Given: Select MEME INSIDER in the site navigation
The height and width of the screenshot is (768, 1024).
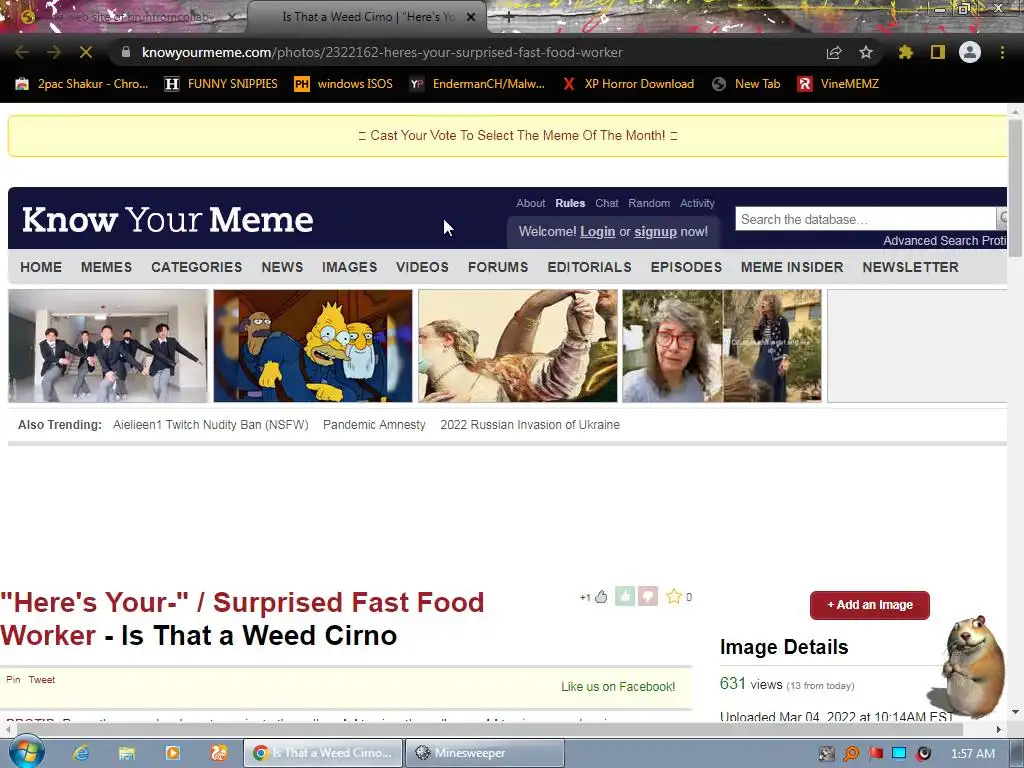Looking at the screenshot, I should tap(792, 267).
